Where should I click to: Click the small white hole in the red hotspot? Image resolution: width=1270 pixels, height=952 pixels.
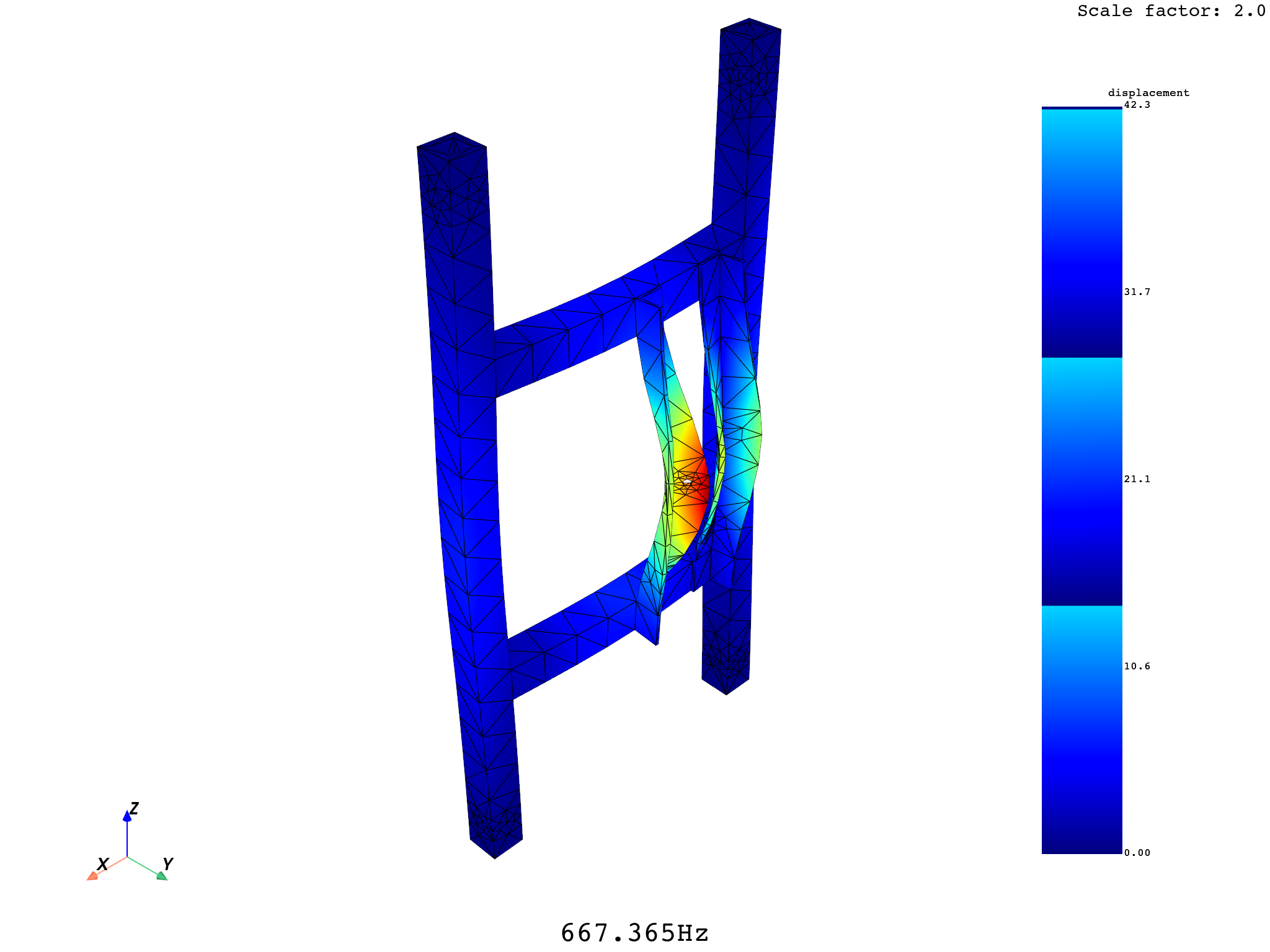(x=687, y=482)
